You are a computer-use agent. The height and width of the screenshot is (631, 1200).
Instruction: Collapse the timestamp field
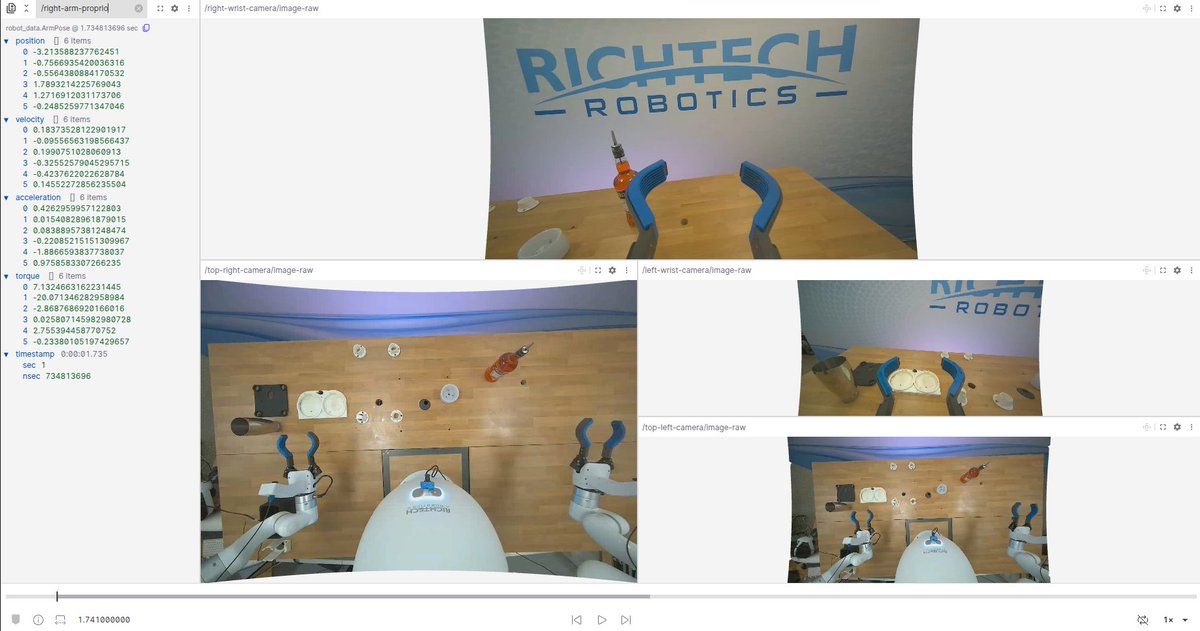tap(6, 354)
